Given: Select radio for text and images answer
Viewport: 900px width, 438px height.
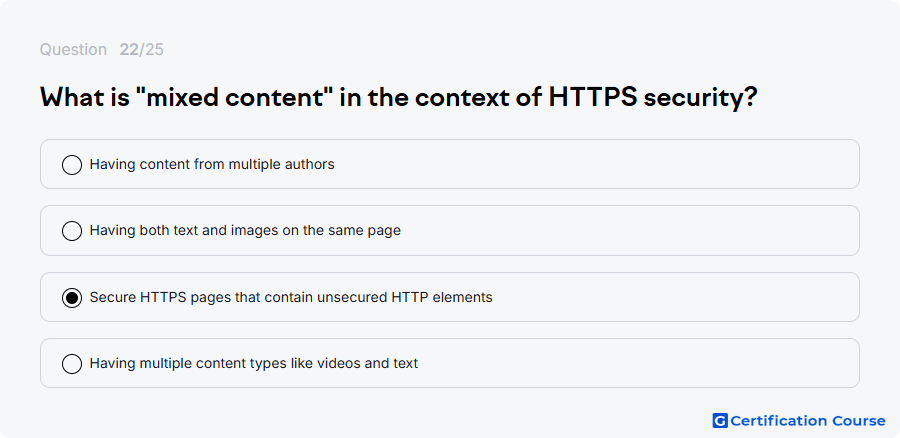Looking at the screenshot, I should point(72,231).
